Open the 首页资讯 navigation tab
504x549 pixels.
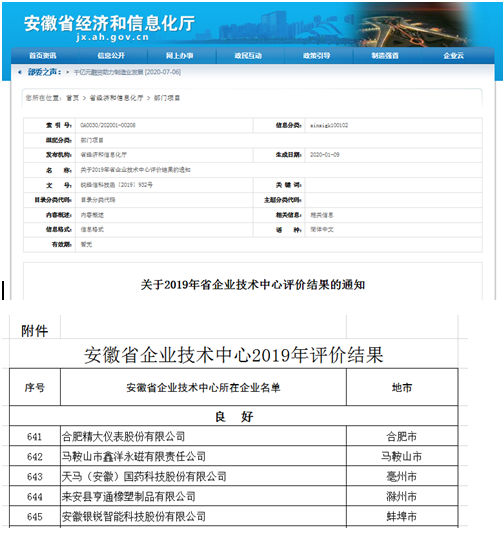point(43,56)
